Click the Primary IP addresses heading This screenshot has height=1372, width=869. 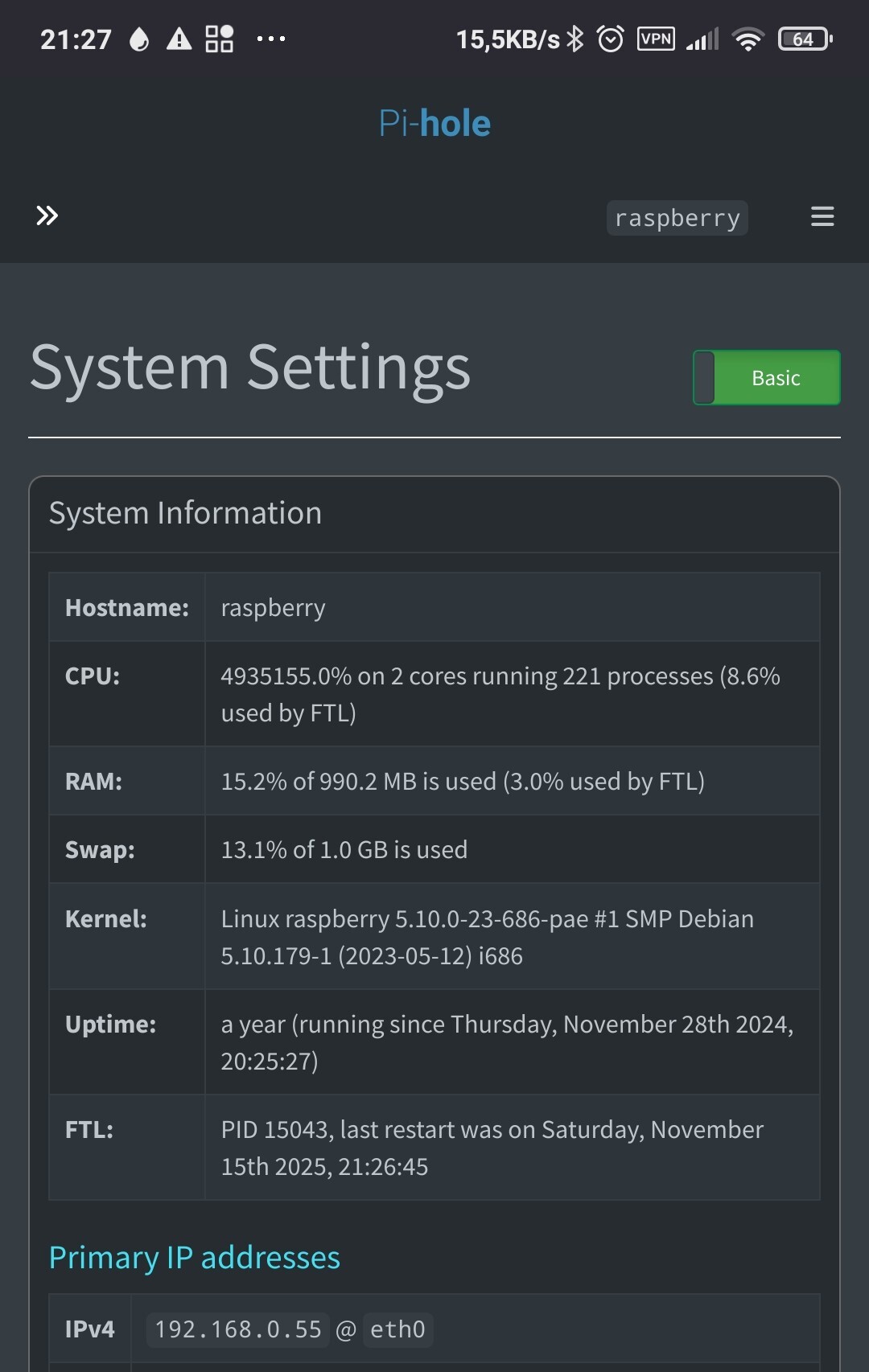tap(195, 1258)
